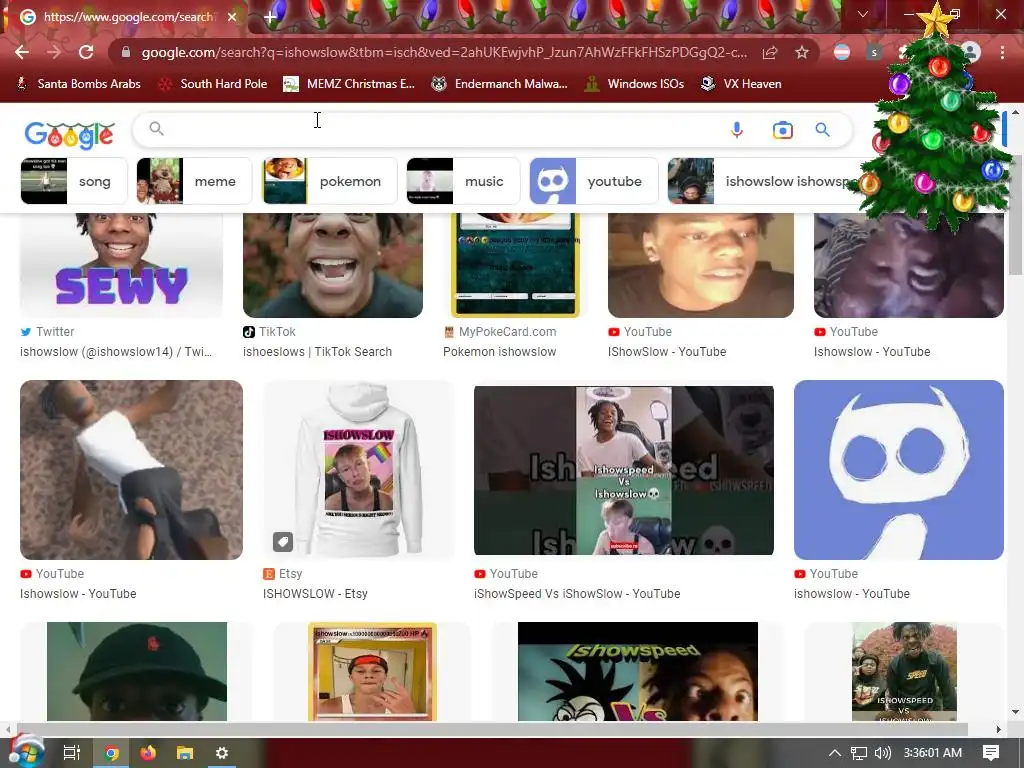The image size is (1024, 768).
Task: Open the MyPokeCard Pokemon card thumbnail
Action: [x=515, y=264]
